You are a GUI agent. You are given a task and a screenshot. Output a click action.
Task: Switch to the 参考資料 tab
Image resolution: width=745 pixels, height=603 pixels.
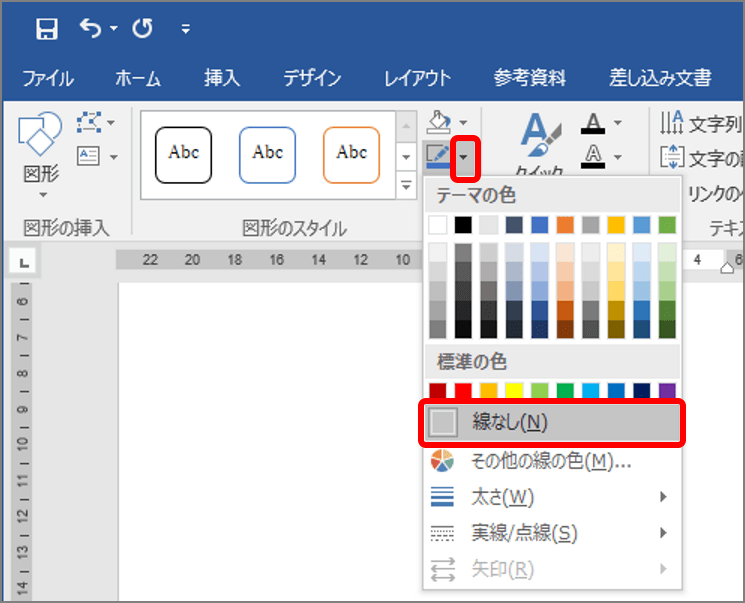pos(529,78)
